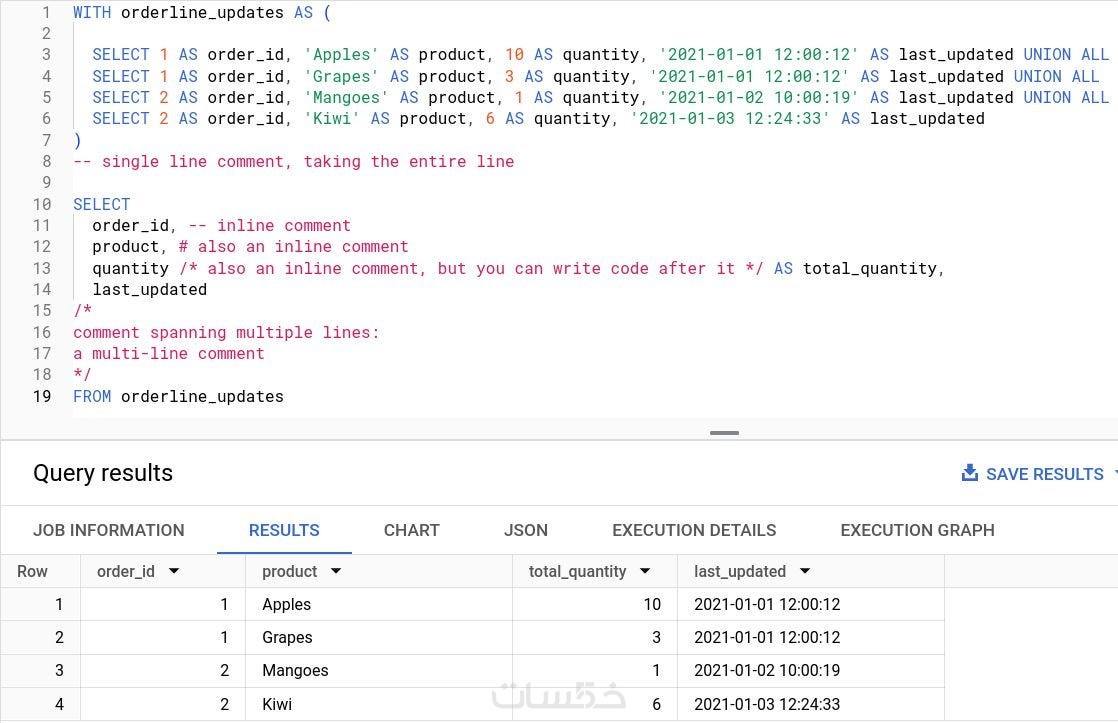Open the CHART tab
The image size is (1118, 723).
click(x=411, y=530)
